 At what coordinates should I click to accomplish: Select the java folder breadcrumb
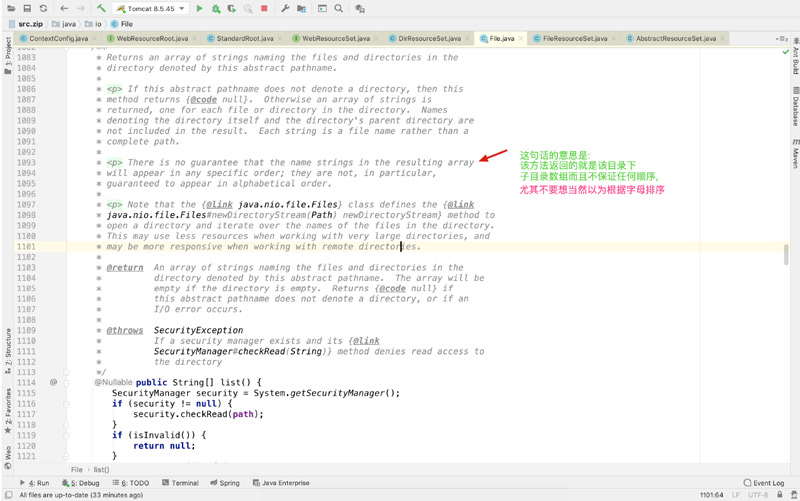(64, 24)
